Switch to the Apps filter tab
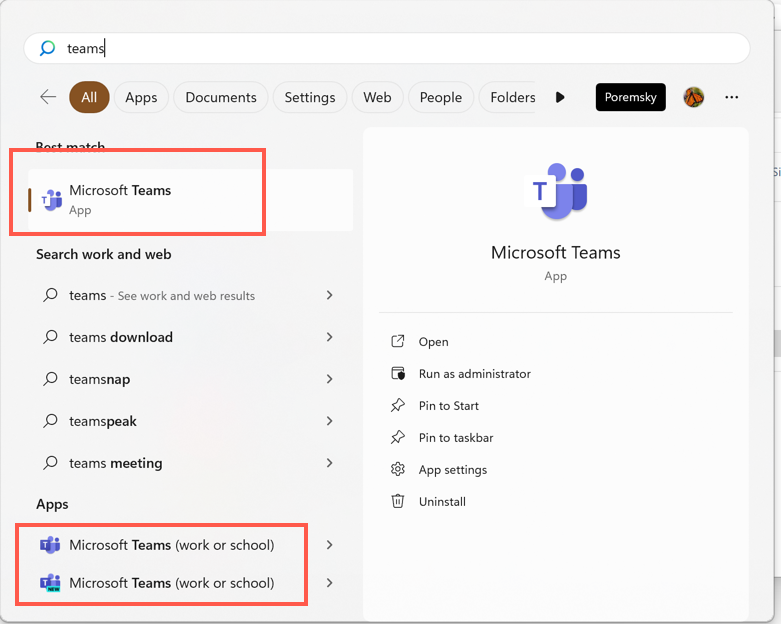The height and width of the screenshot is (624, 781). [x=141, y=97]
